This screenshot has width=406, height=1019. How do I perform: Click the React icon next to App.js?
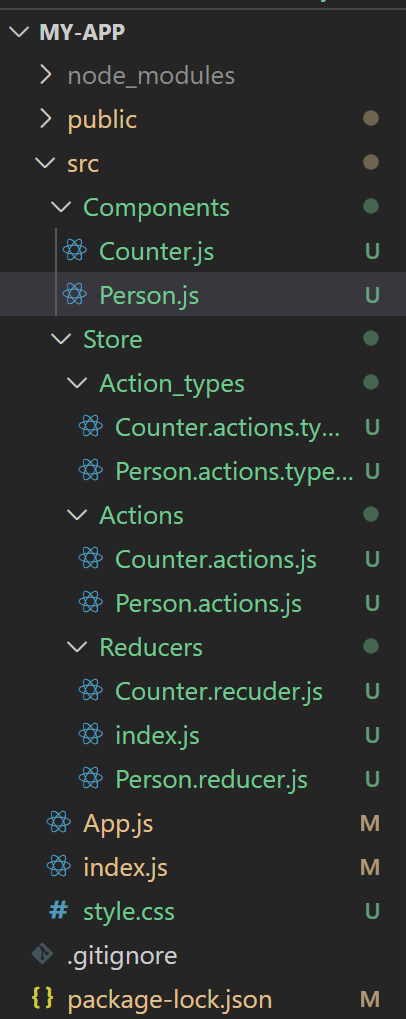pos(58,822)
